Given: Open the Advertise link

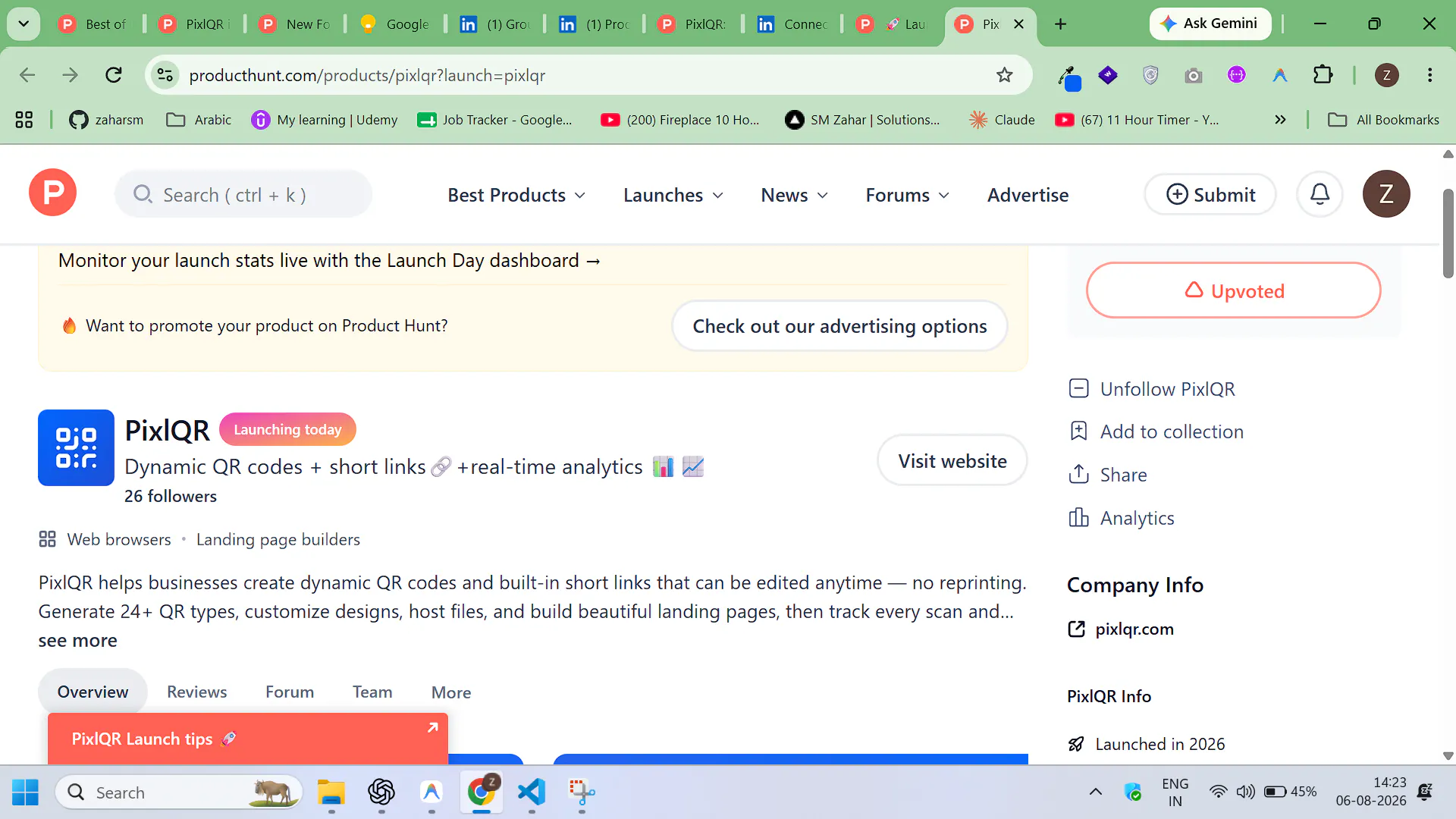Looking at the screenshot, I should 1028,195.
